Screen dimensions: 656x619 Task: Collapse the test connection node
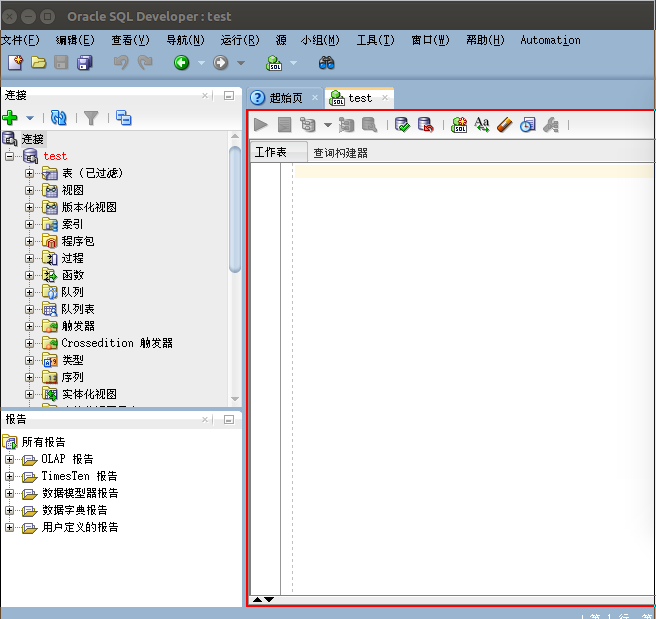point(9,156)
